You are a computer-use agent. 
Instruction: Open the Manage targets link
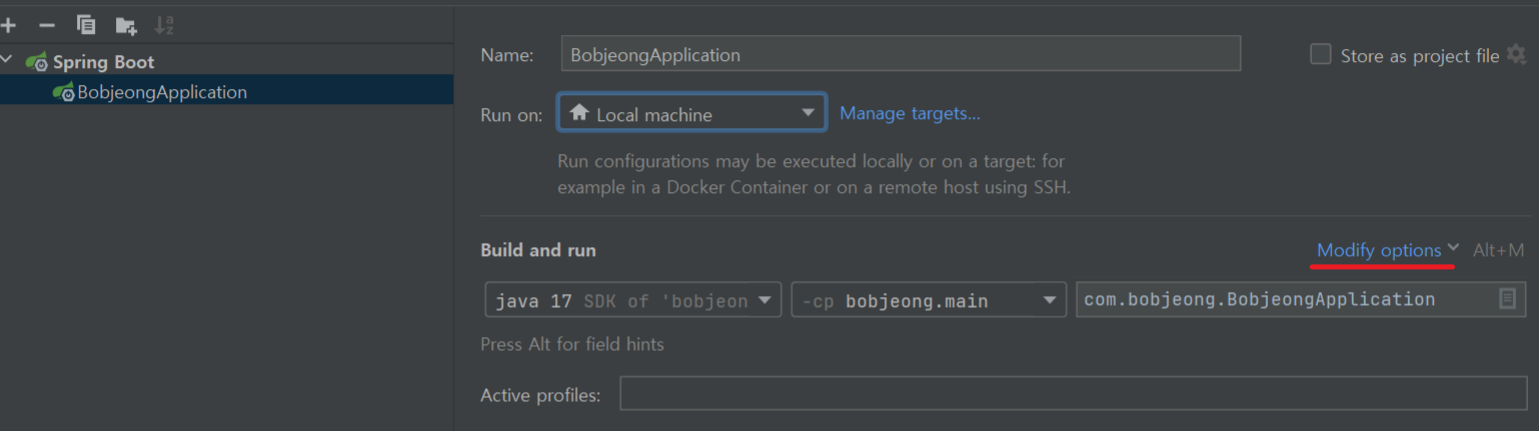(x=910, y=113)
